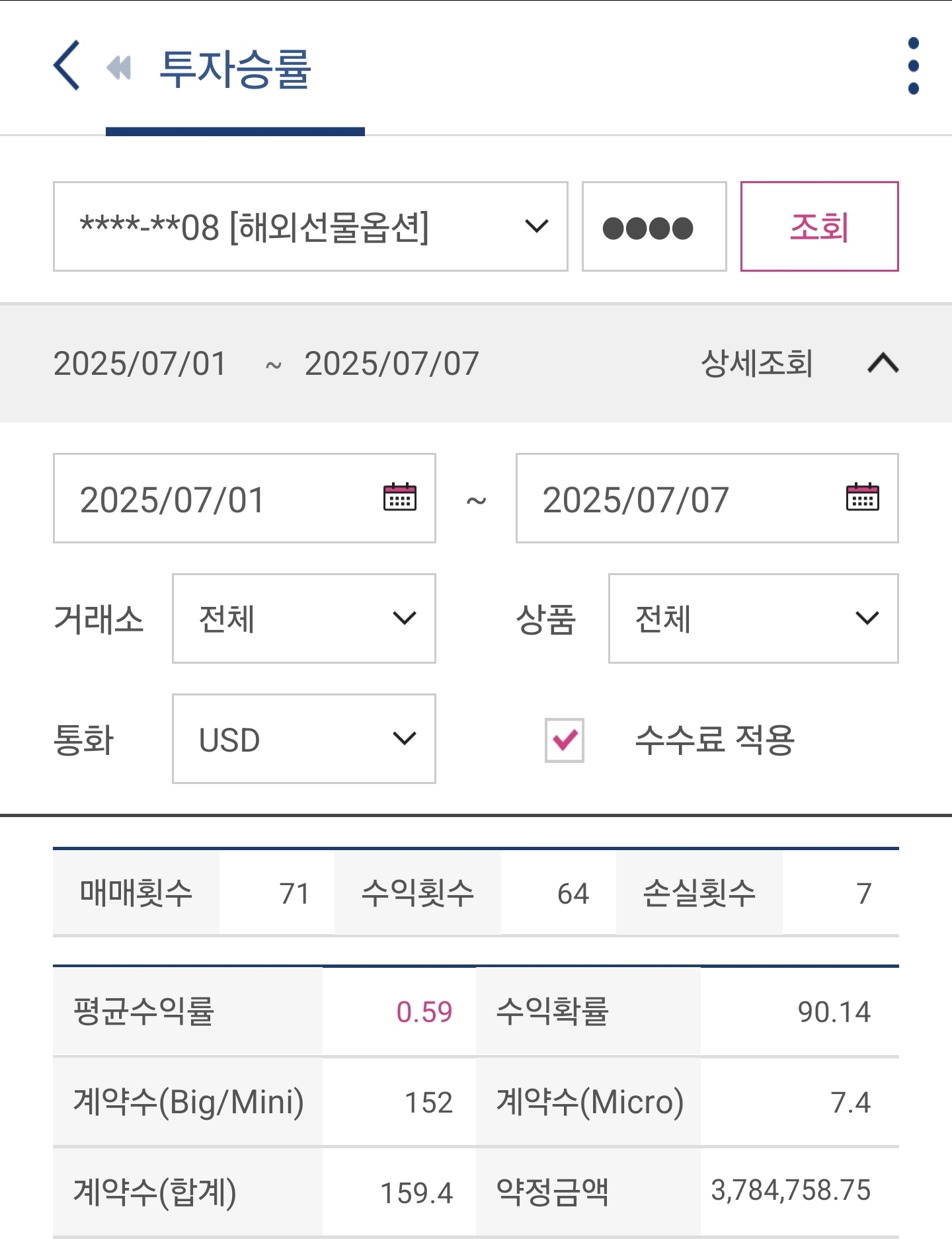Viewport: 952px width, 1260px height.
Task: Open the account selection dropdown
Action: tap(311, 227)
